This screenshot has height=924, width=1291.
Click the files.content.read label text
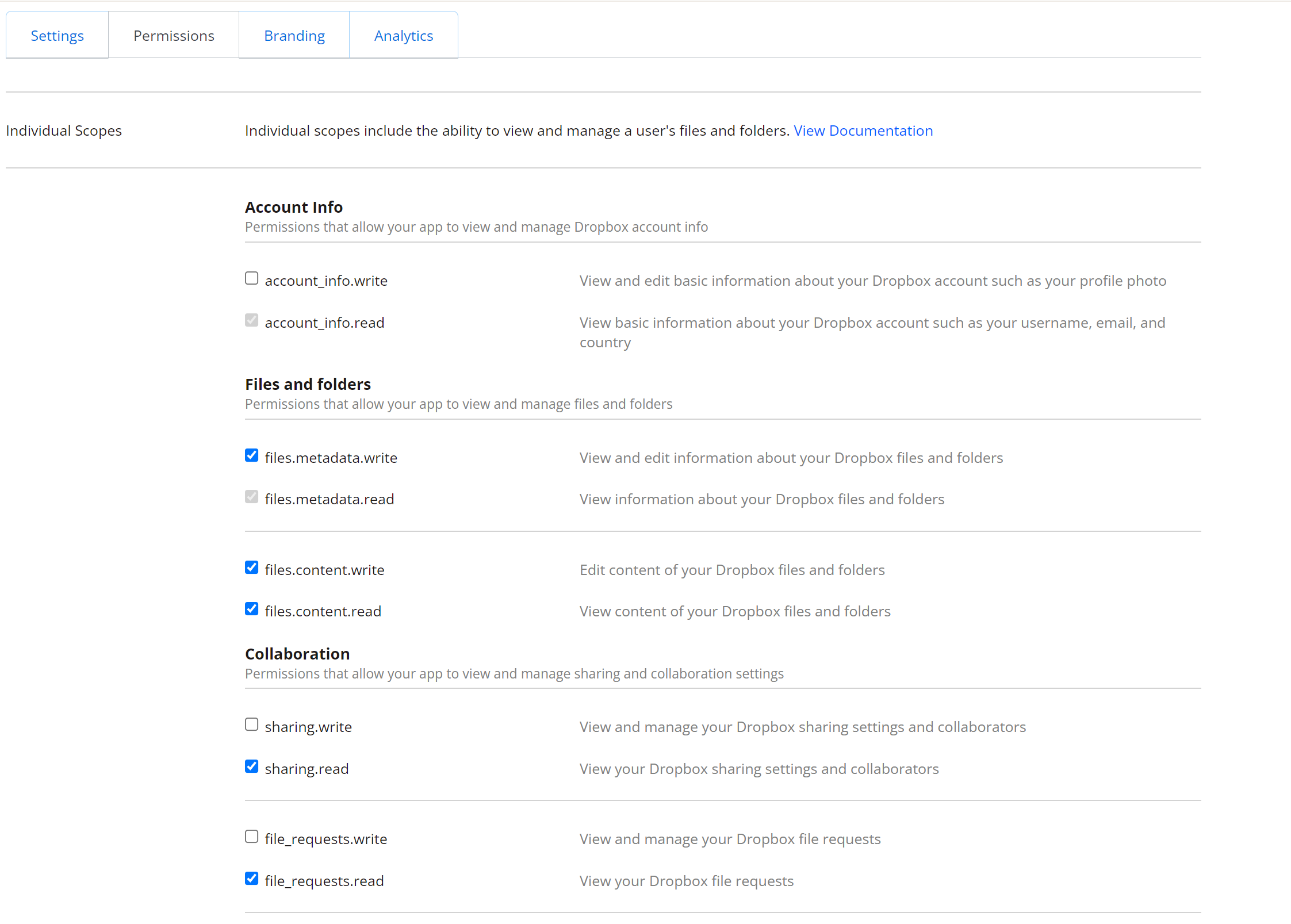323,611
